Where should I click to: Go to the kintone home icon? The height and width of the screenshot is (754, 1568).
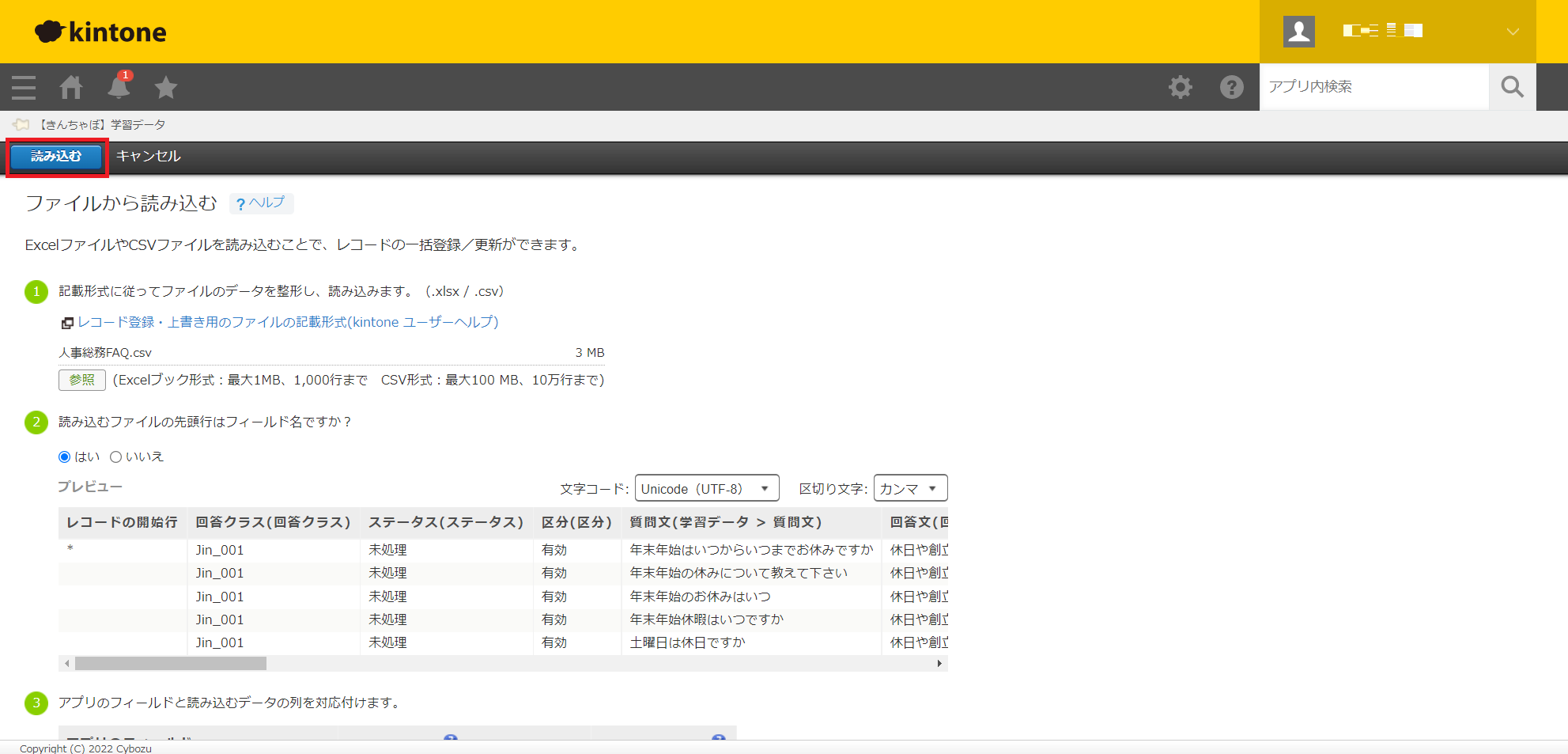pyautogui.click(x=71, y=87)
